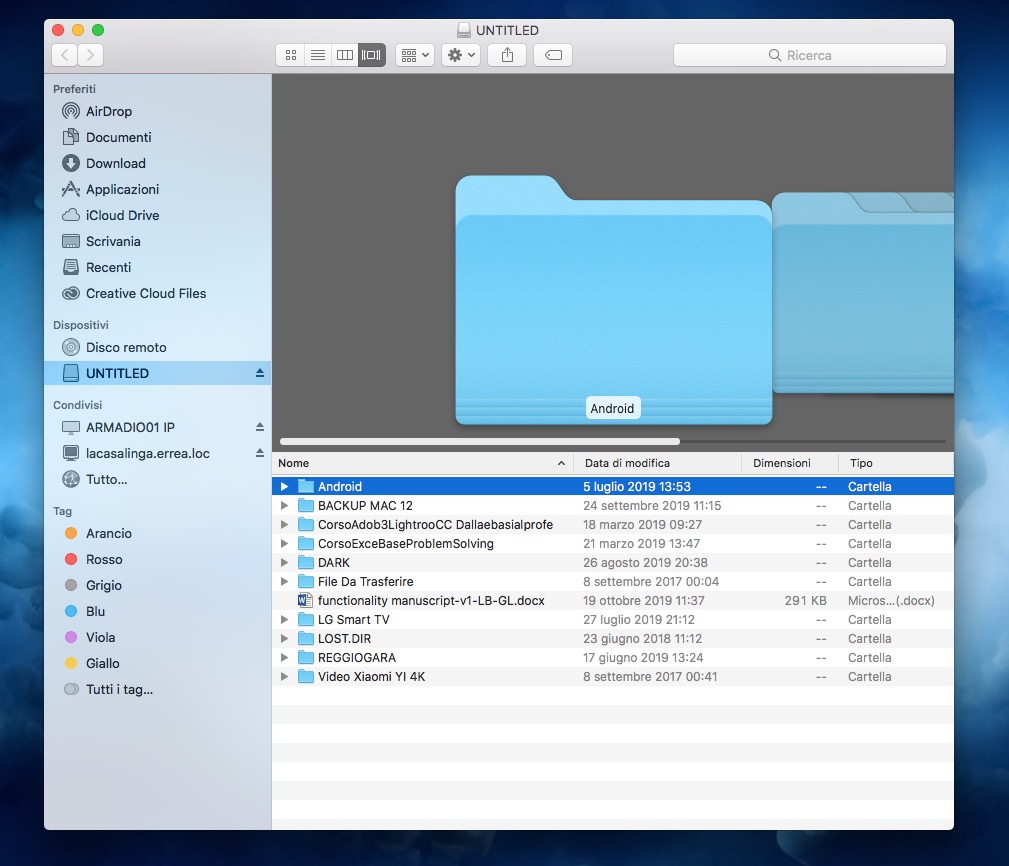This screenshot has width=1009, height=866.
Task: Switch to list view in toolbar
Action: (318, 55)
